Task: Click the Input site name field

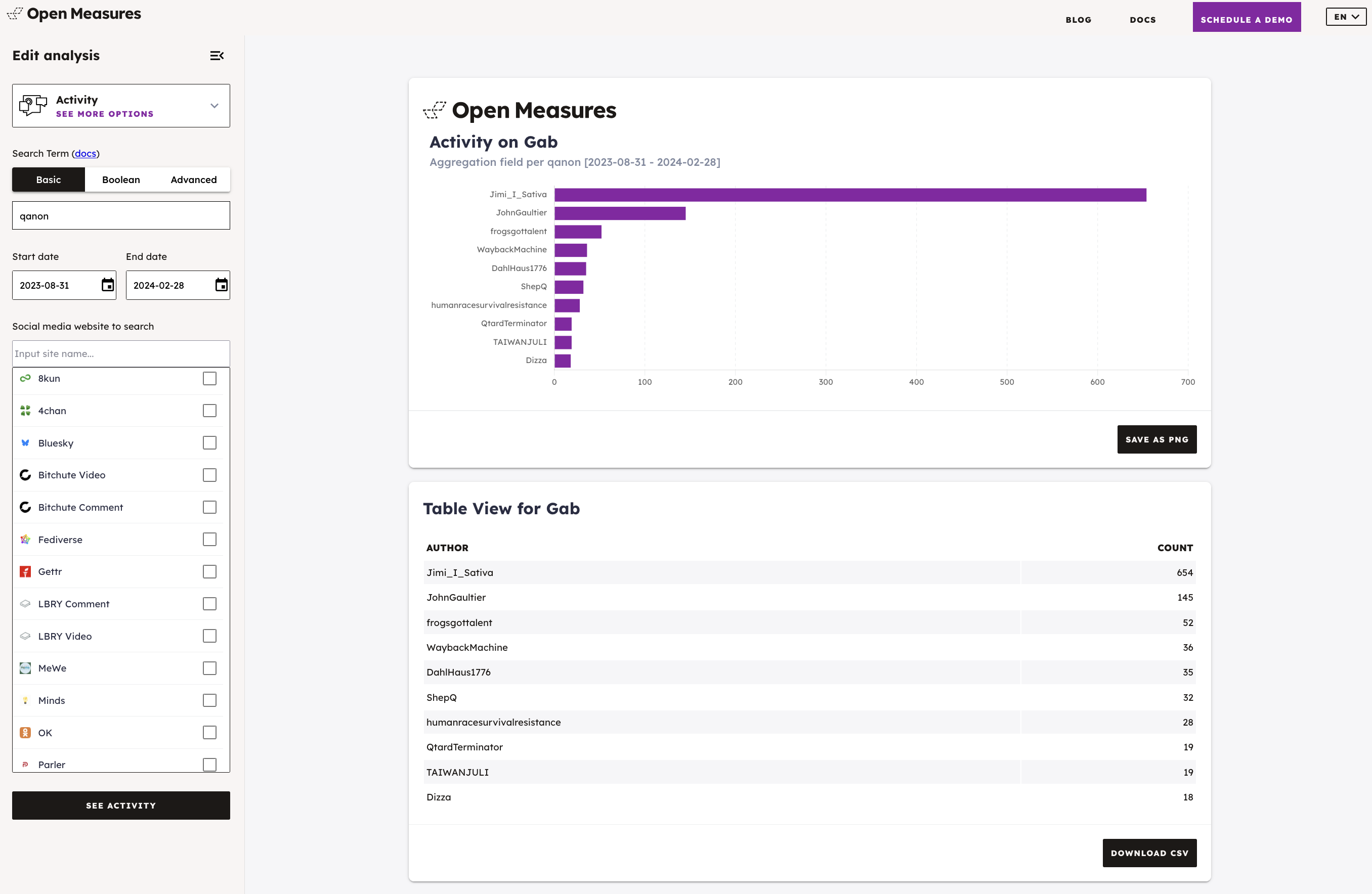Action: pos(121,353)
